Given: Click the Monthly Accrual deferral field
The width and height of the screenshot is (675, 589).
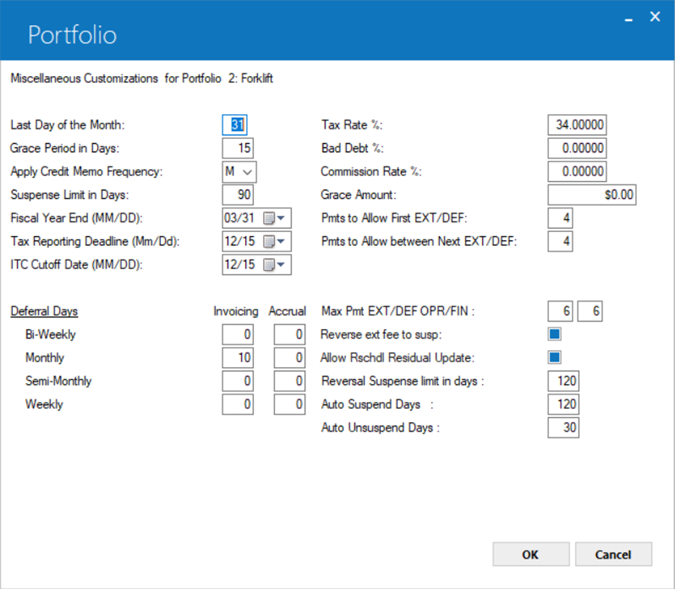Looking at the screenshot, I should 289,358.
